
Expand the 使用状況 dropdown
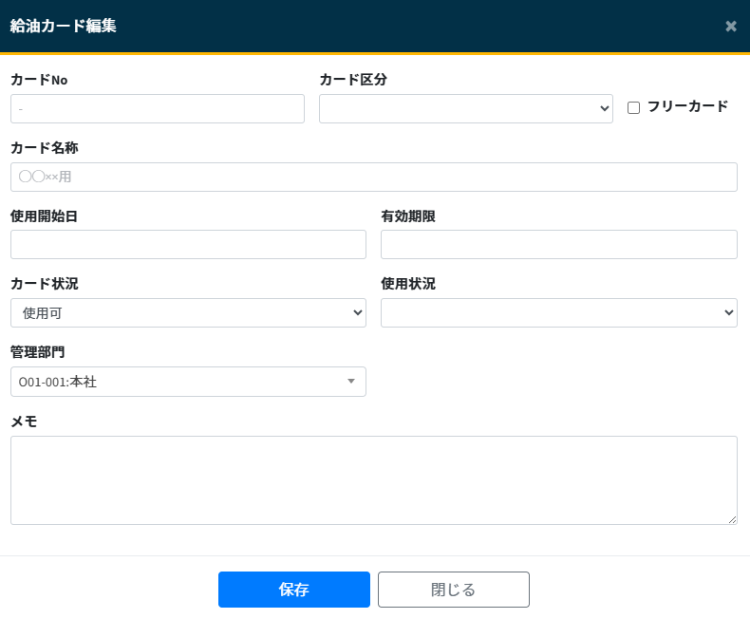pyautogui.click(x=558, y=313)
